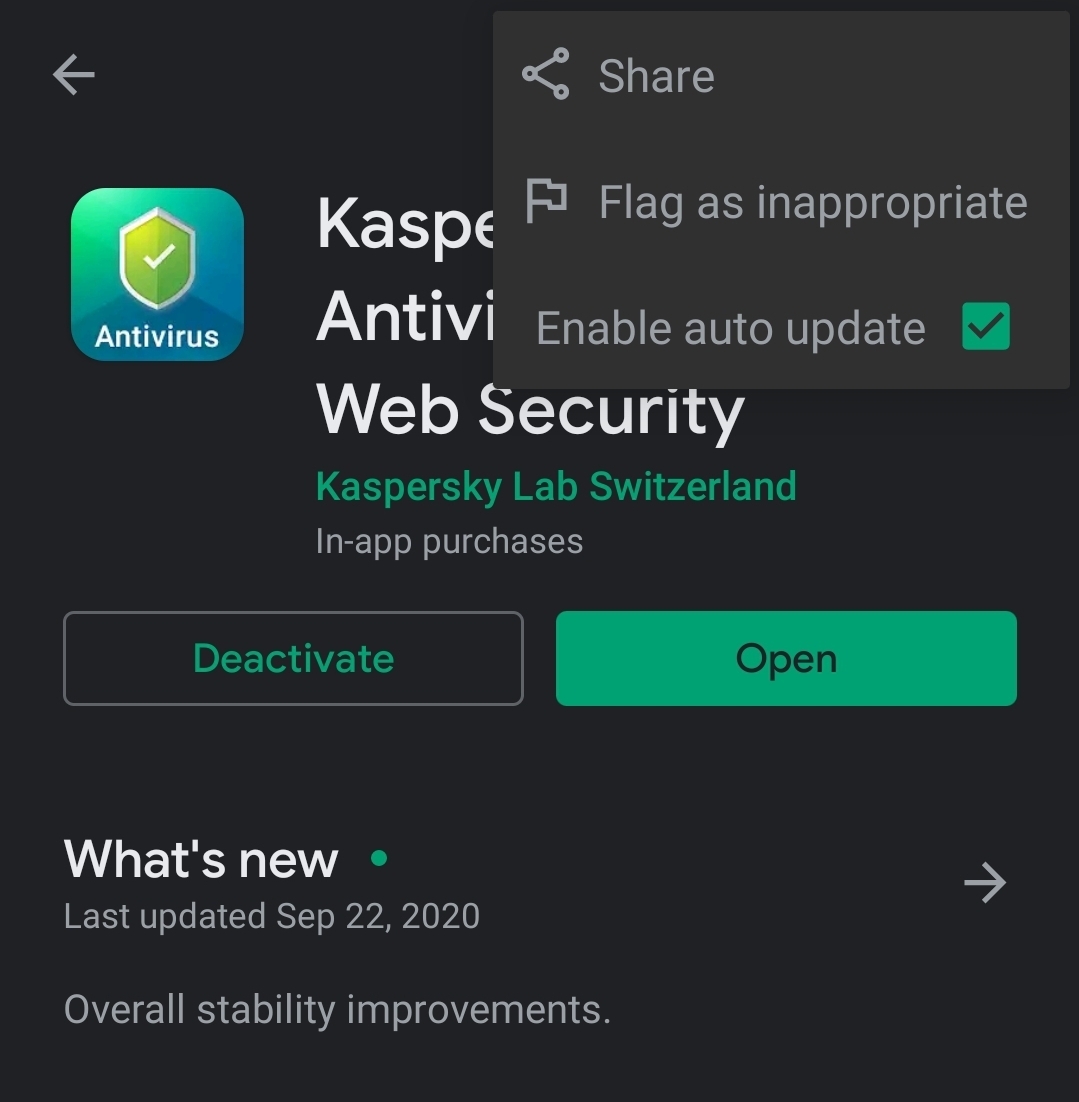Tap Overall stability improvements description

(x=337, y=1010)
